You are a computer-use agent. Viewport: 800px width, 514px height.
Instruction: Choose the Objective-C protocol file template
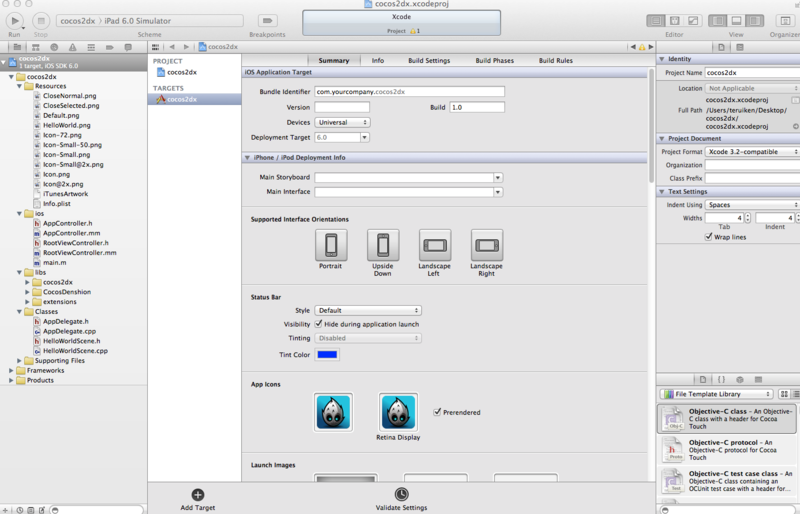[728, 450]
